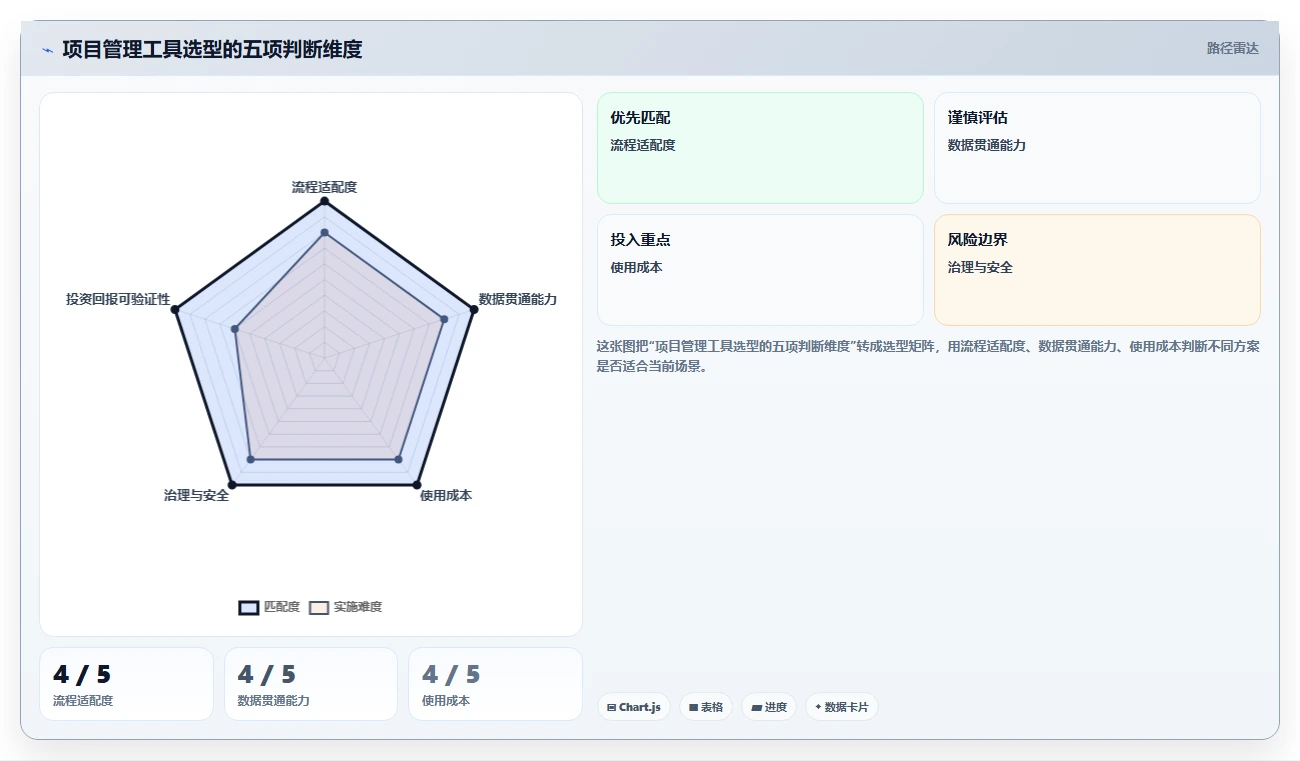Click the outer radar point at 投资回报可验证性
Image resolution: width=1300 pixels, height=761 pixels.
click(175, 310)
